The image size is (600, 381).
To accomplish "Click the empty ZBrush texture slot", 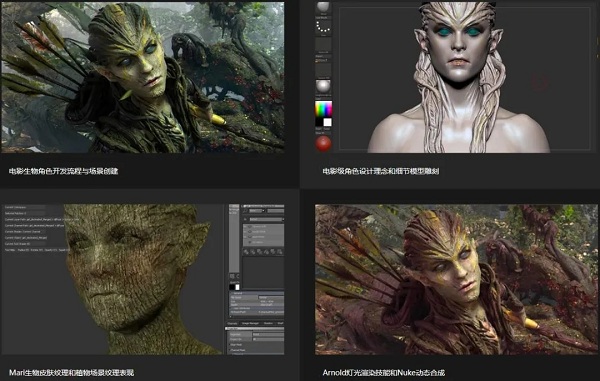I will pos(323,70).
